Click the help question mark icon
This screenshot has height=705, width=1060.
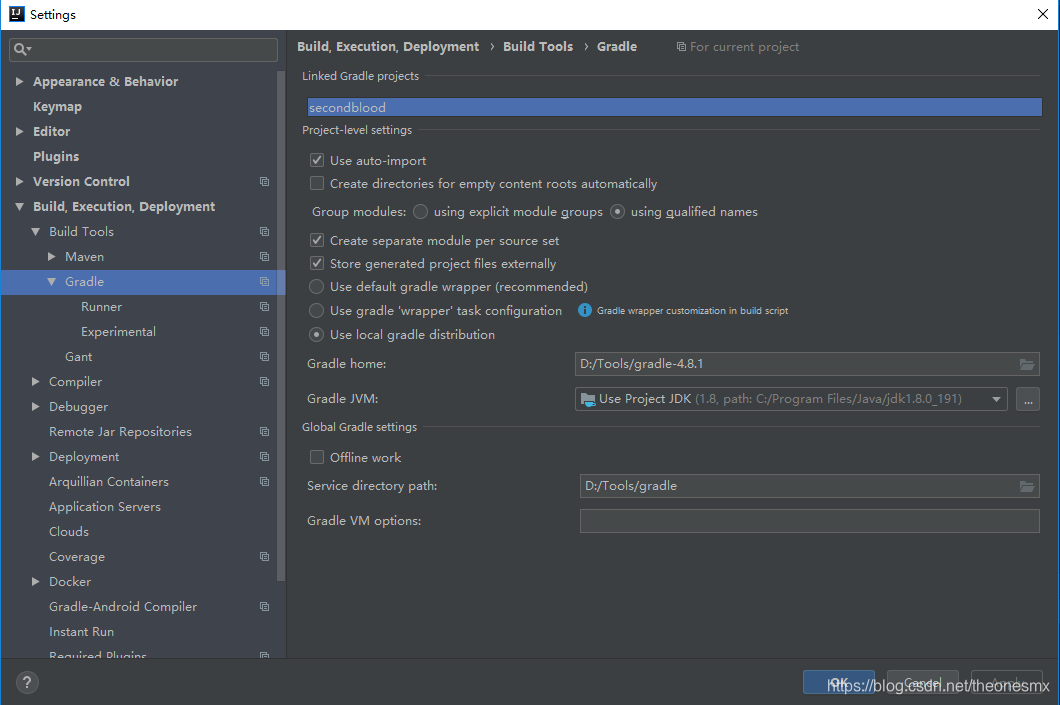(x=27, y=683)
